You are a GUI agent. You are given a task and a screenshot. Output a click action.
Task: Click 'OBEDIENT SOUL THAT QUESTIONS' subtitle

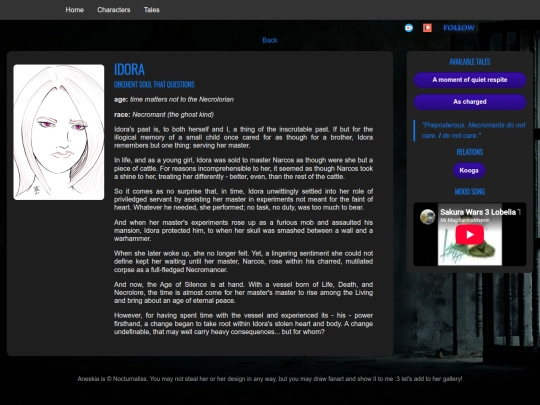(x=154, y=85)
